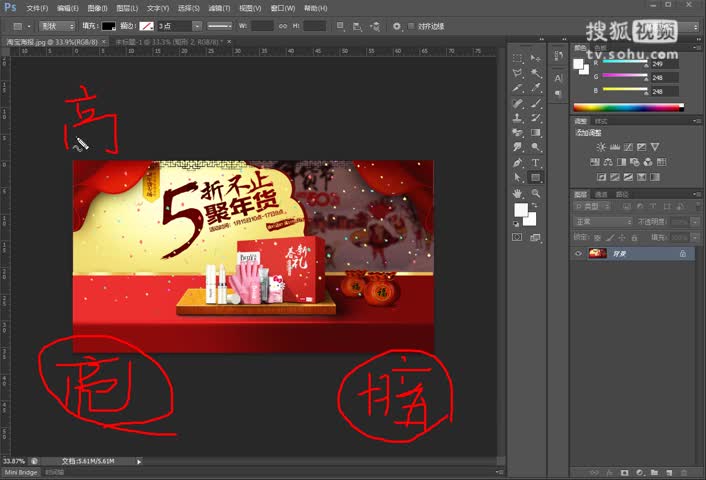Select the Rectangle shape tool
The image size is (706, 480).
535,177
